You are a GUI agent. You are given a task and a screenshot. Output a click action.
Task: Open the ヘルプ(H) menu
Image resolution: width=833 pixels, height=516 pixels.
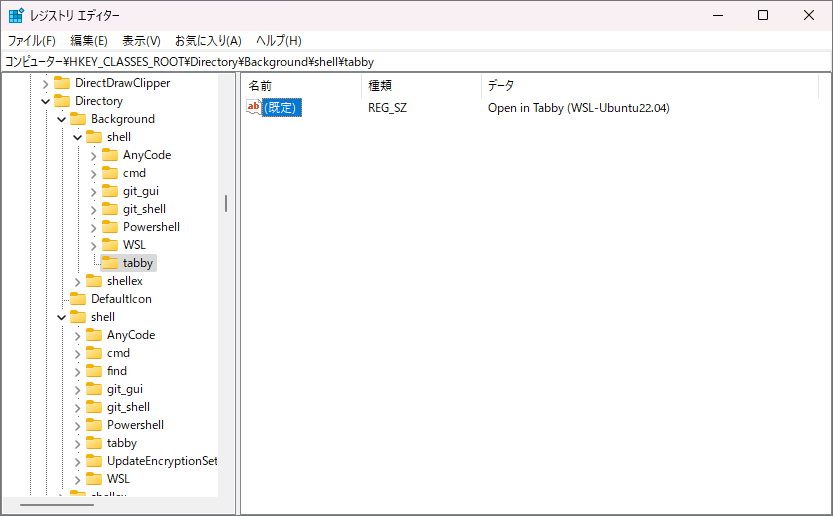(x=279, y=41)
